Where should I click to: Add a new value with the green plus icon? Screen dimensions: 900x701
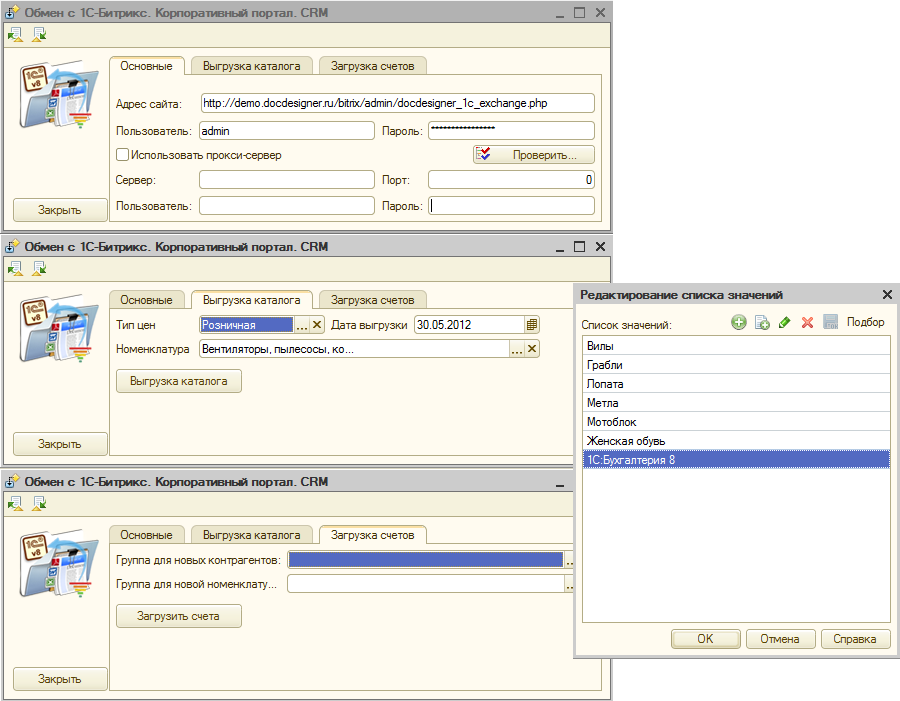pyautogui.click(x=739, y=323)
